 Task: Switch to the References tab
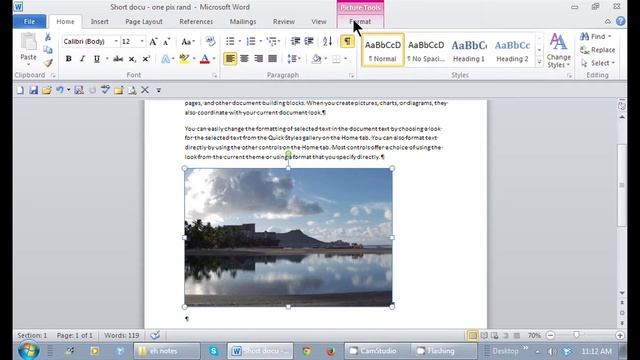coord(196,22)
